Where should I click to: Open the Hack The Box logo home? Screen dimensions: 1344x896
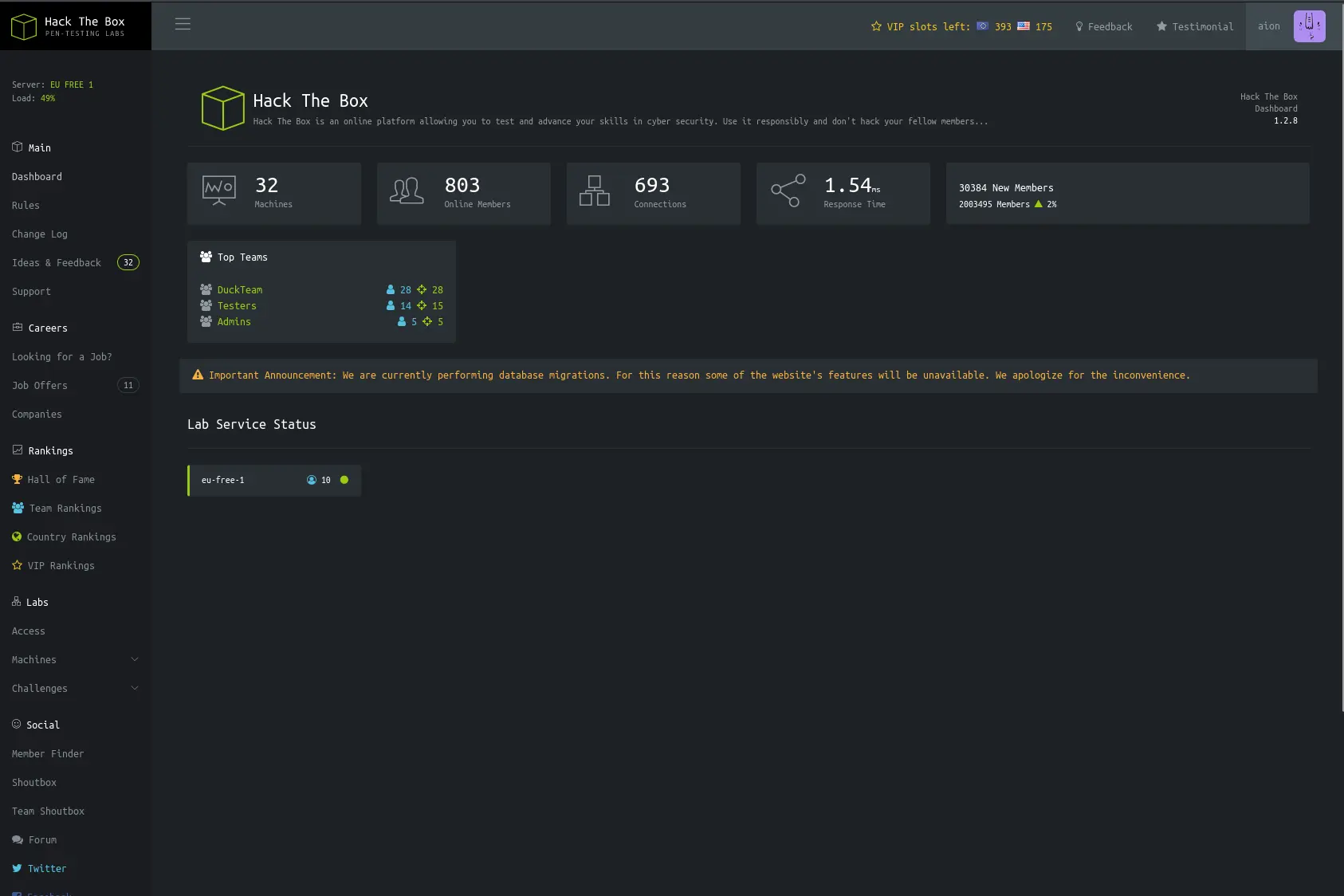click(x=69, y=26)
